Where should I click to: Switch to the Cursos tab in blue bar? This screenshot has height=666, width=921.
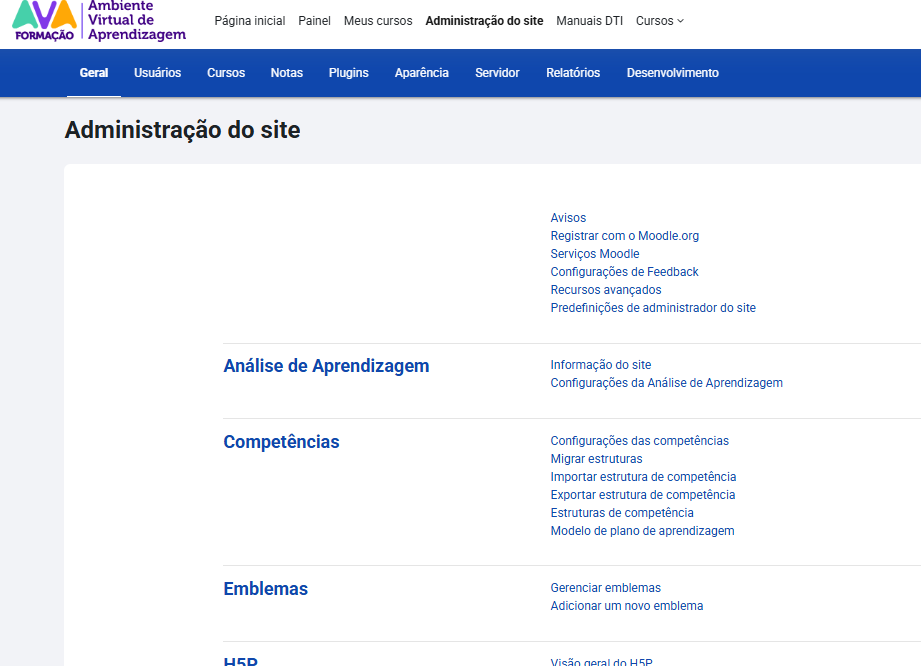click(226, 73)
